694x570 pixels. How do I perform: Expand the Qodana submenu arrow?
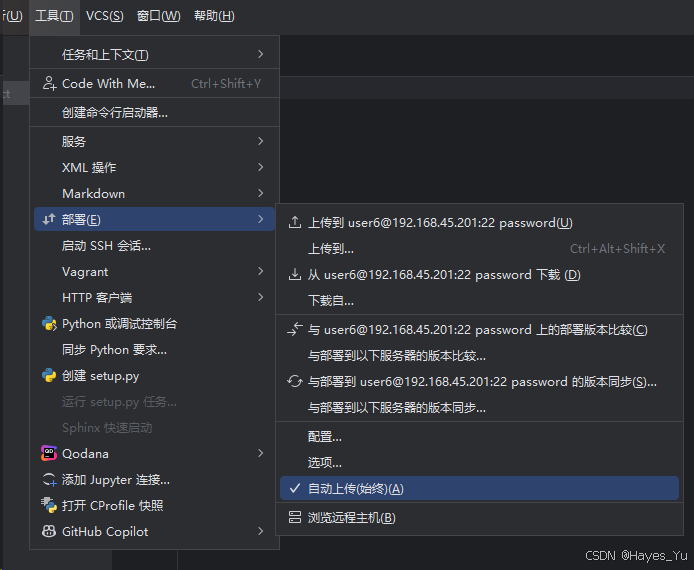pyautogui.click(x=261, y=453)
